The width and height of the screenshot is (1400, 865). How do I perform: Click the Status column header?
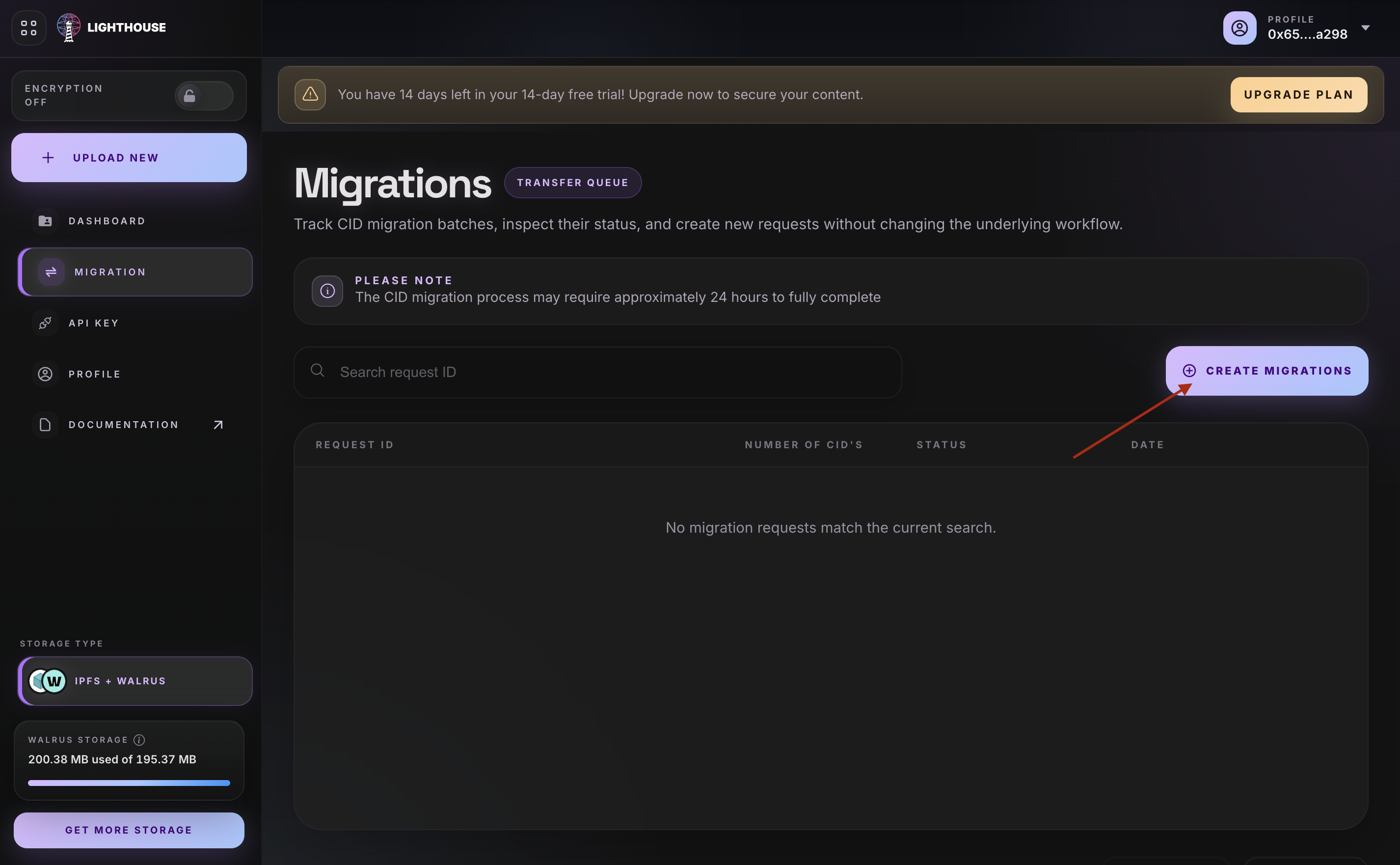942,444
